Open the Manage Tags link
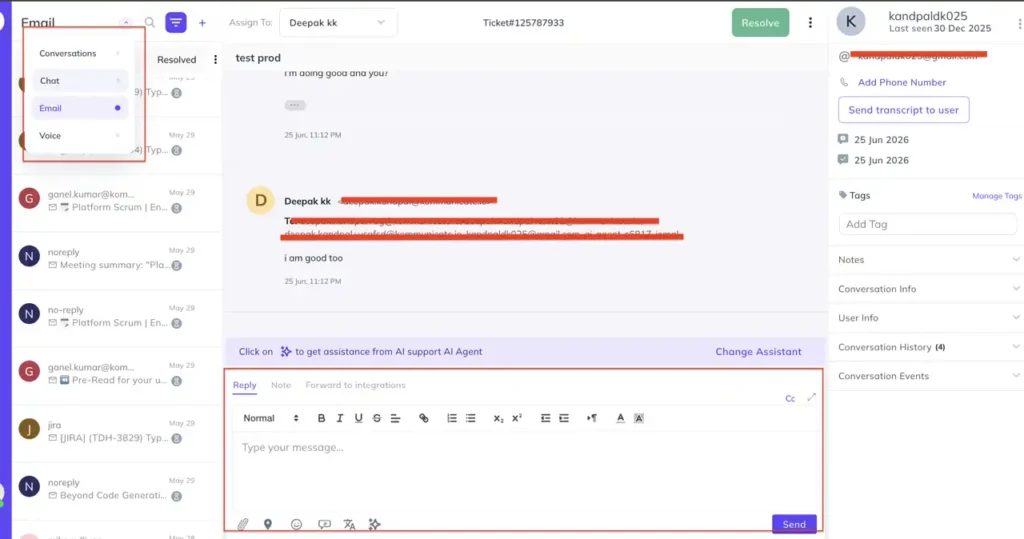1024x539 pixels. 997,196
